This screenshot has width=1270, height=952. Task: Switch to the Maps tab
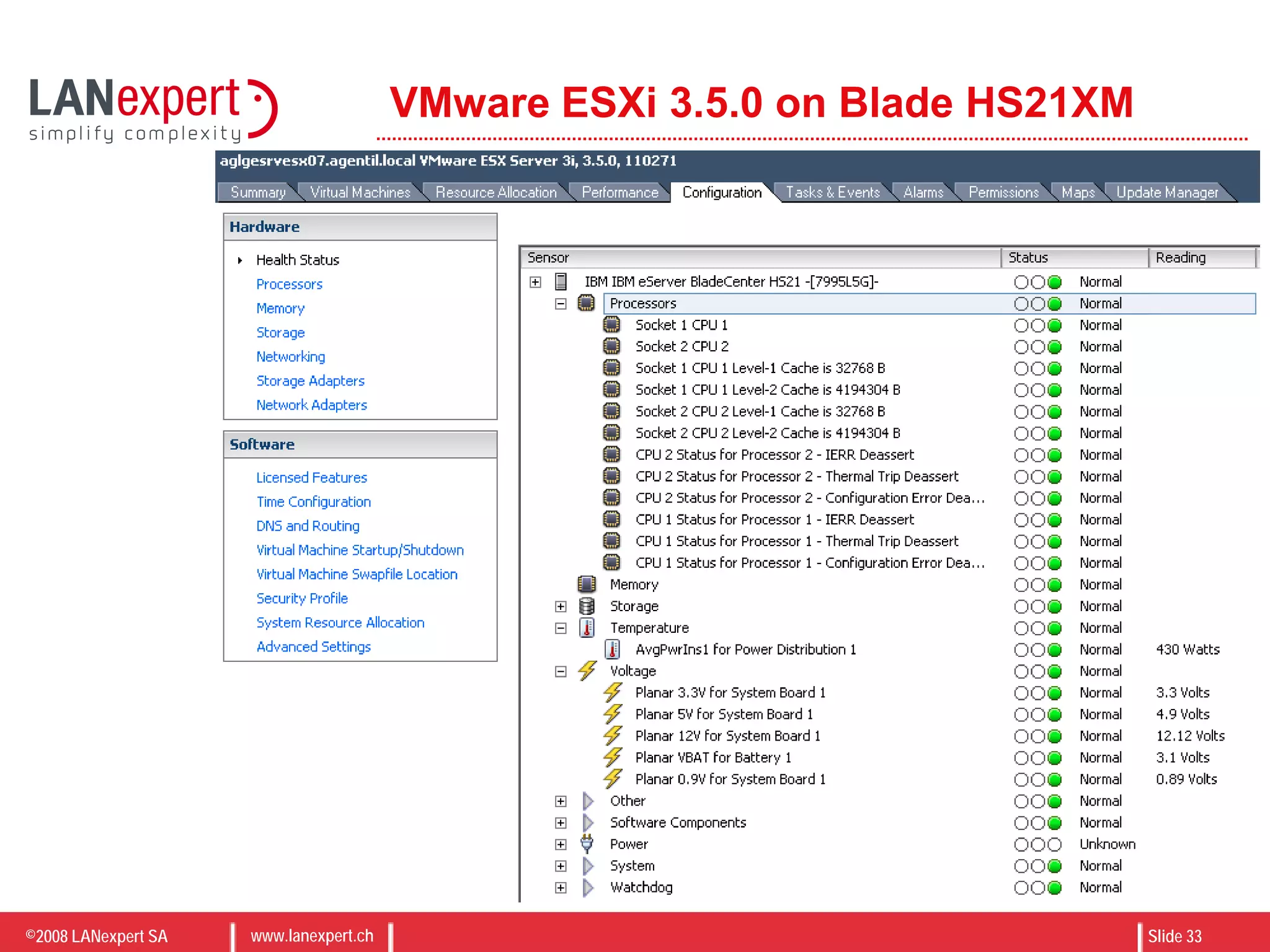[x=1078, y=193]
